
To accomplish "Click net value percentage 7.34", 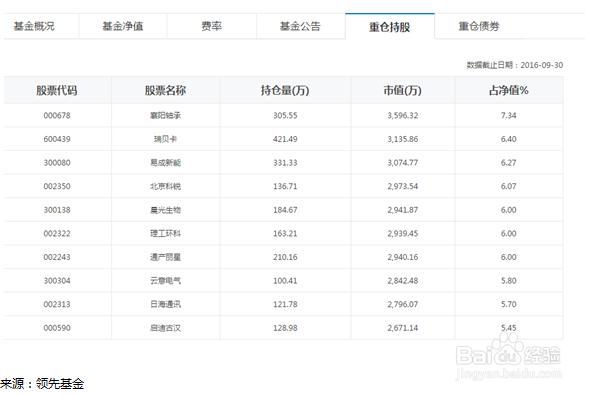I will pos(508,116).
